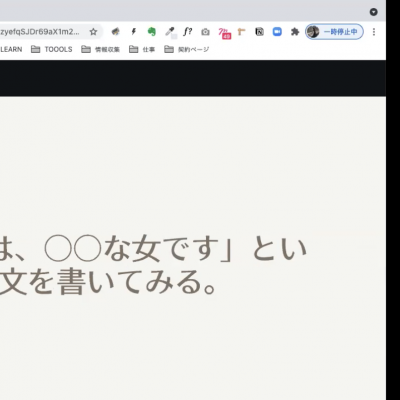This screenshot has width=400, height=400.
Task: Open the Evernote elephant extension
Action: coord(152,32)
